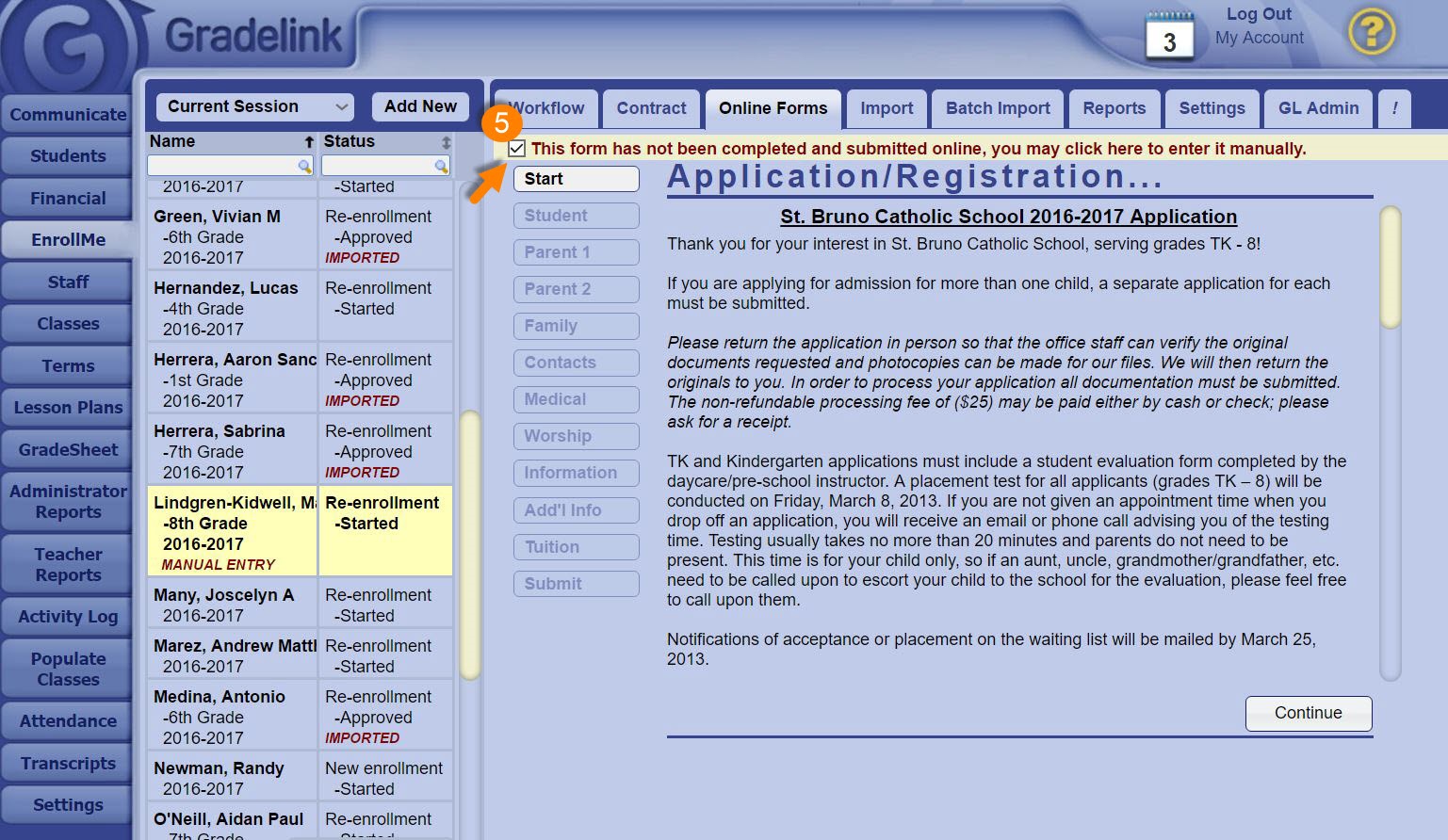This screenshot has width=1448, height=840.
Task: Select the Worship form step
Action: 576,436
